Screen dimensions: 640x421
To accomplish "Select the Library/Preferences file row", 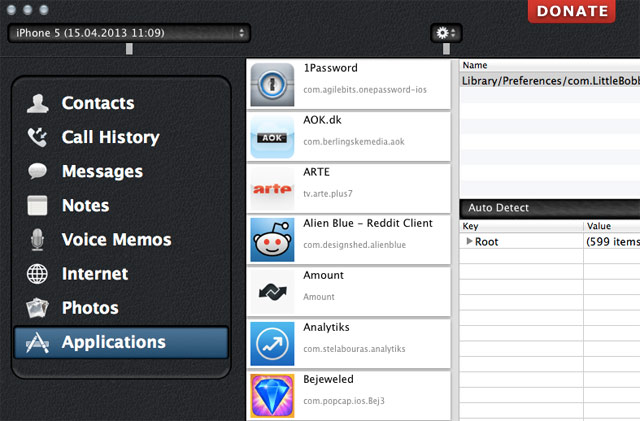I will coord(550,81).
